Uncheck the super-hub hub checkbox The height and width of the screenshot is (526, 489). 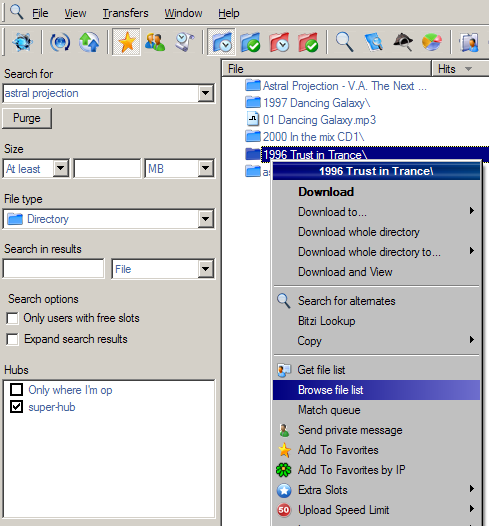[16, 407]
